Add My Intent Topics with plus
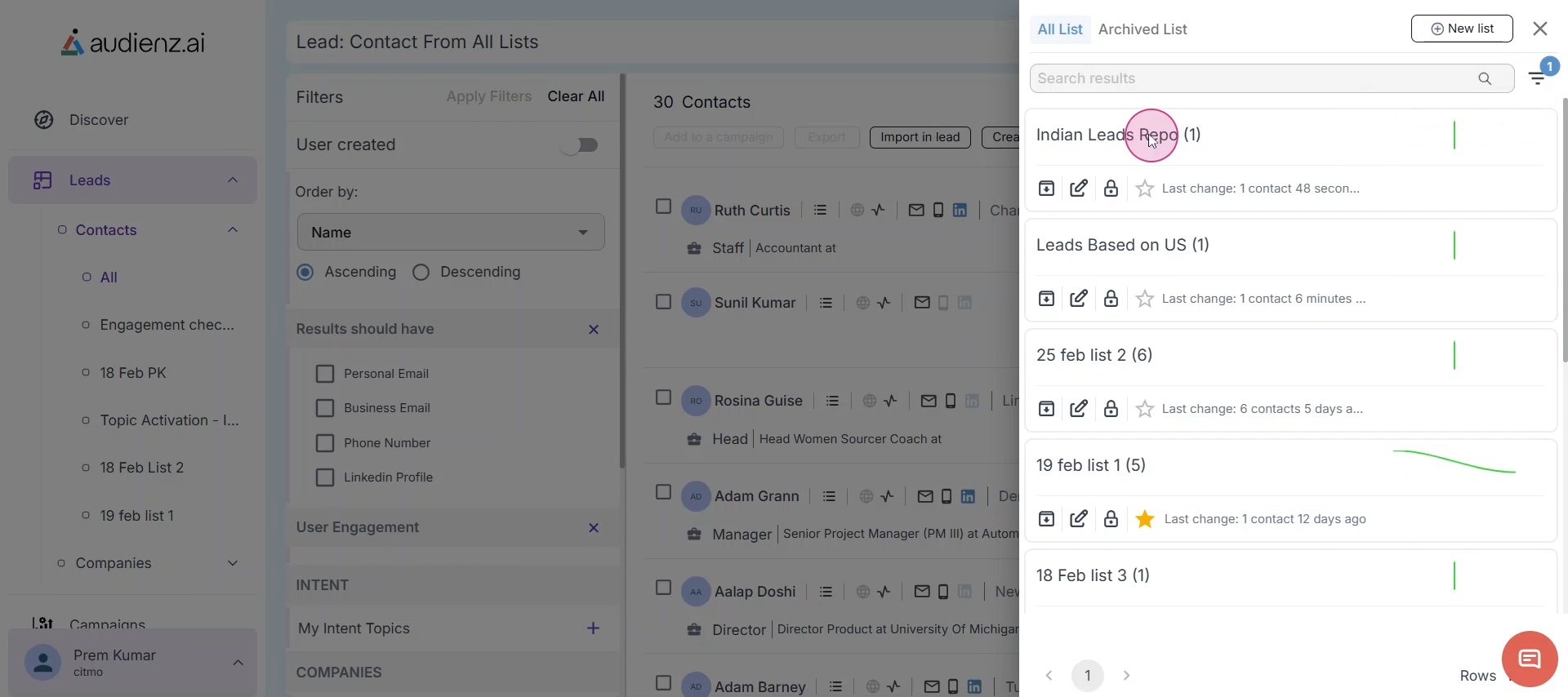 pyautogui.click(x=594, y=628)
